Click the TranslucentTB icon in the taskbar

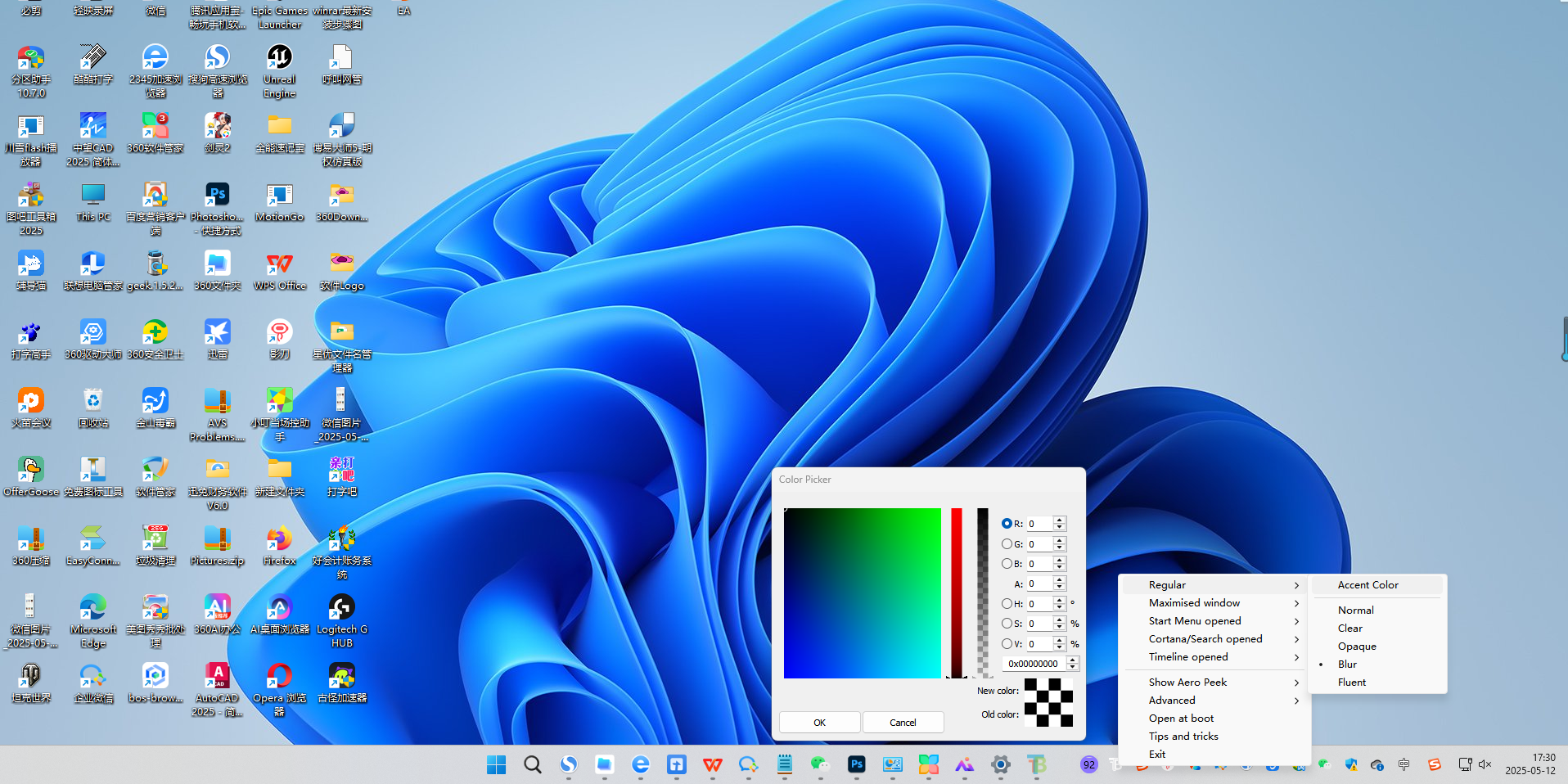pyautogui.click(x=1037, y=764)
